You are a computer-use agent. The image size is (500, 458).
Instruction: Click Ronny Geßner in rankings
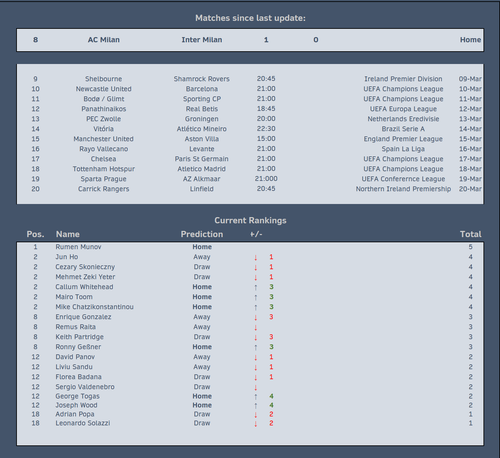coord(78,347)
